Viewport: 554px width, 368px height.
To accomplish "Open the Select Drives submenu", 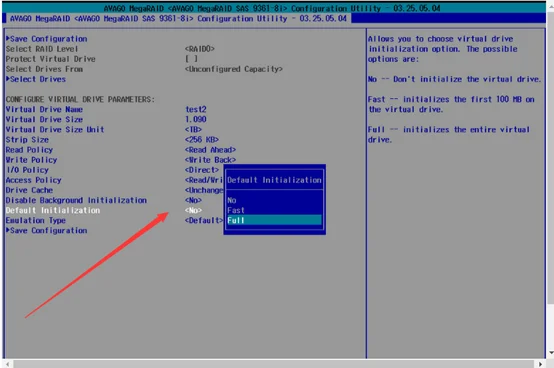I will 36,79.
